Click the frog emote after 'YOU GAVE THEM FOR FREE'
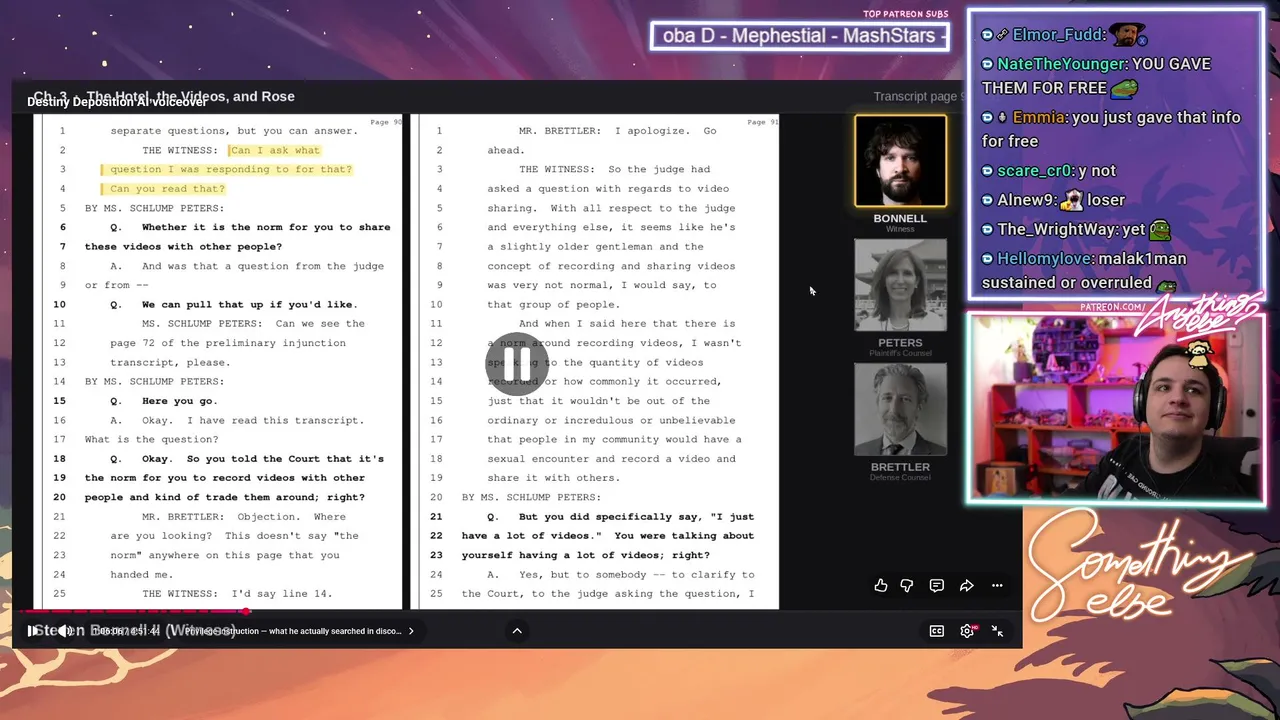Screen dimensions: 1280x720 1124,89
